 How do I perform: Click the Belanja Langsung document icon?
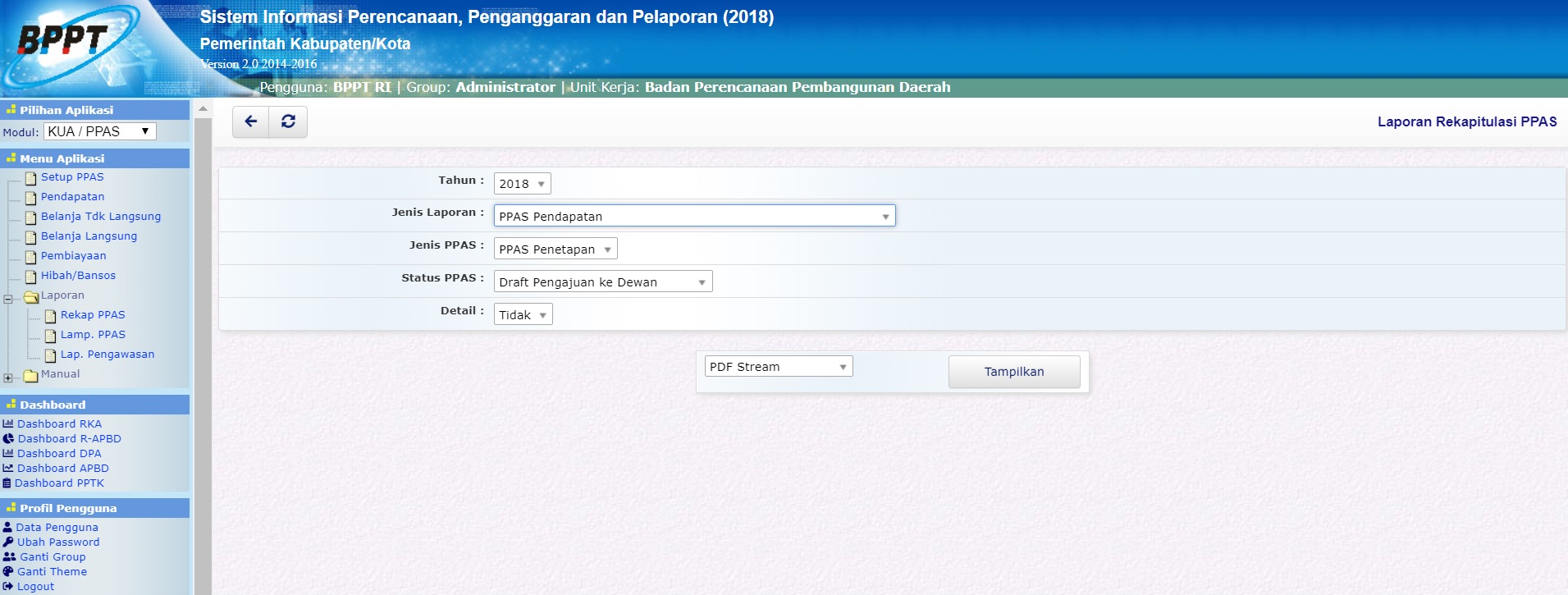tap(31, 237)
